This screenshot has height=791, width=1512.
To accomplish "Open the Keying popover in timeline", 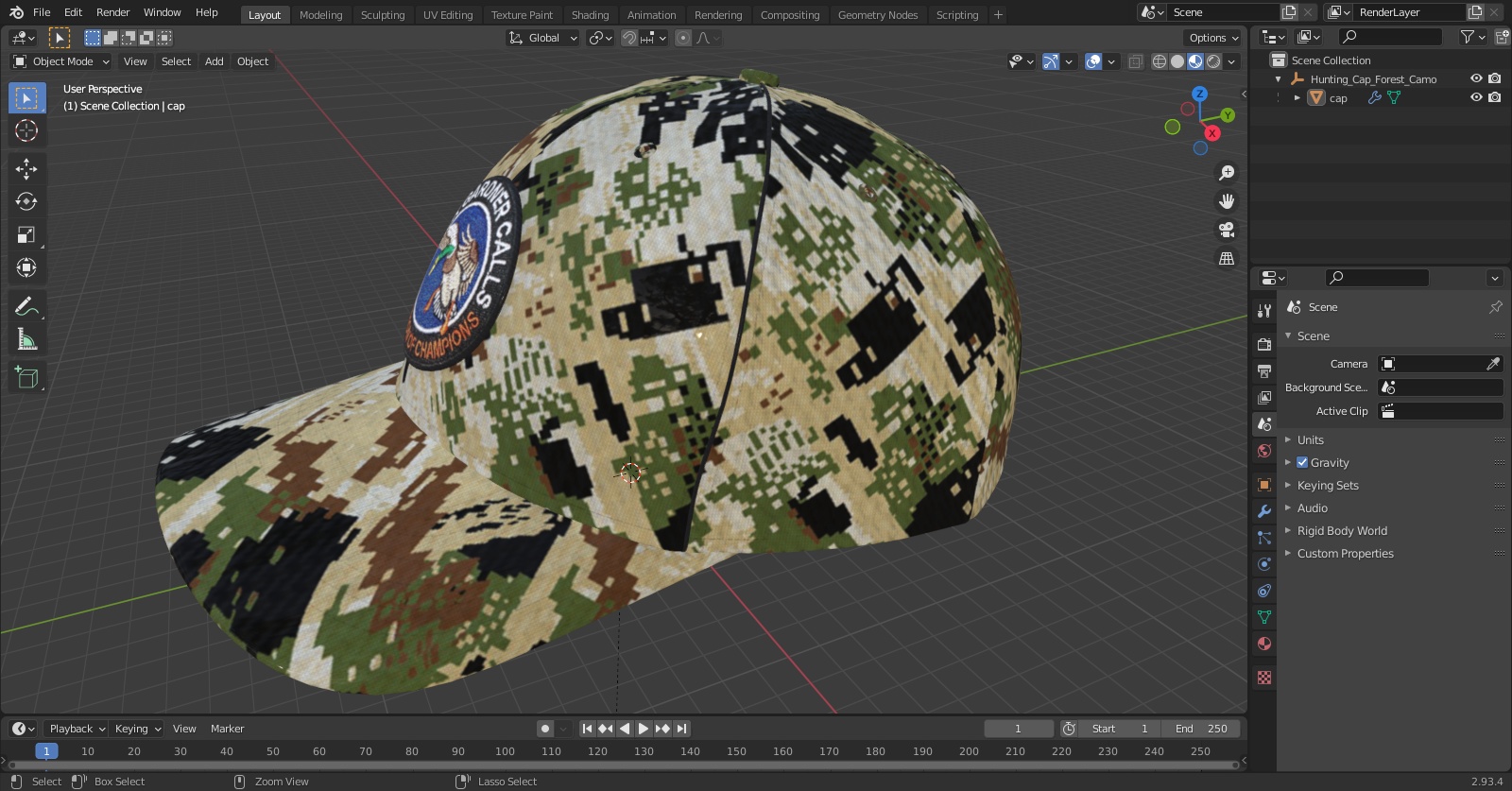I will pos(137,729).
